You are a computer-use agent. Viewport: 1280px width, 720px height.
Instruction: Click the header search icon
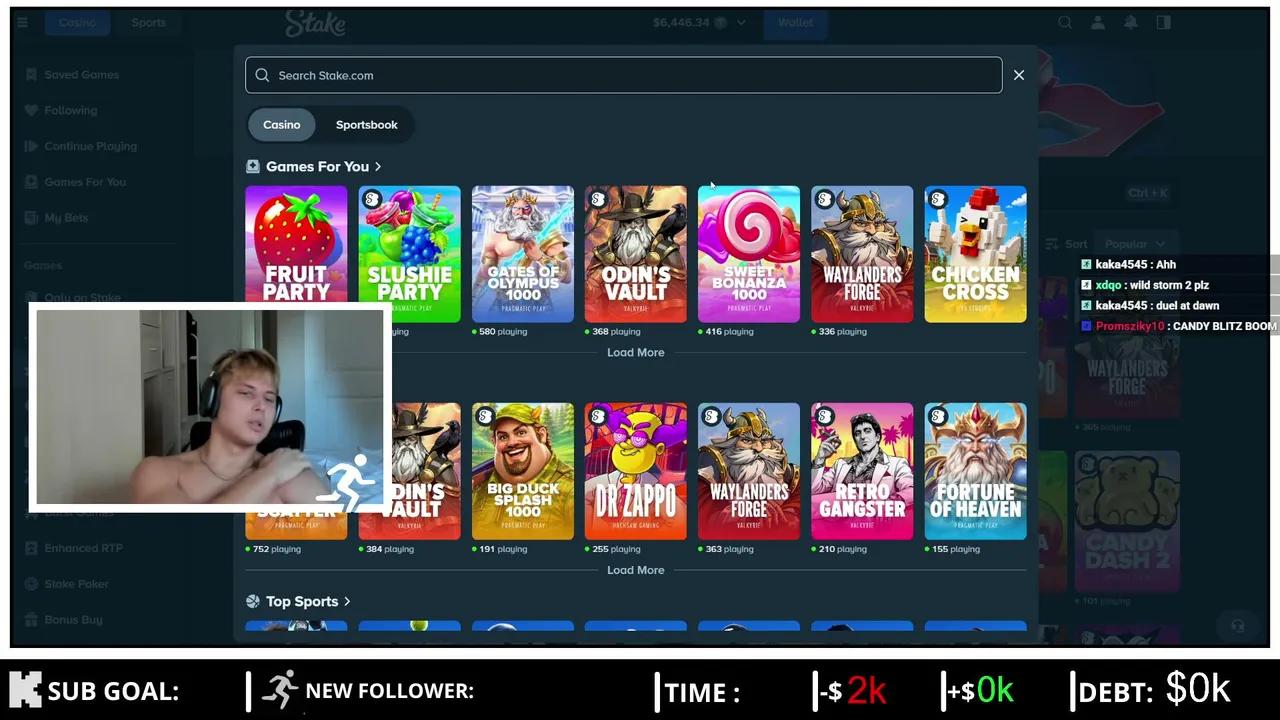(x=1065, y=22)
